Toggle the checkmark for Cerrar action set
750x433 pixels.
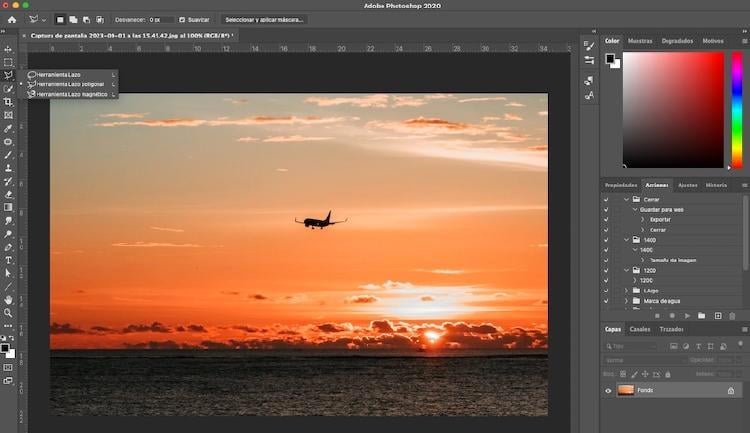tap(606, 199)
